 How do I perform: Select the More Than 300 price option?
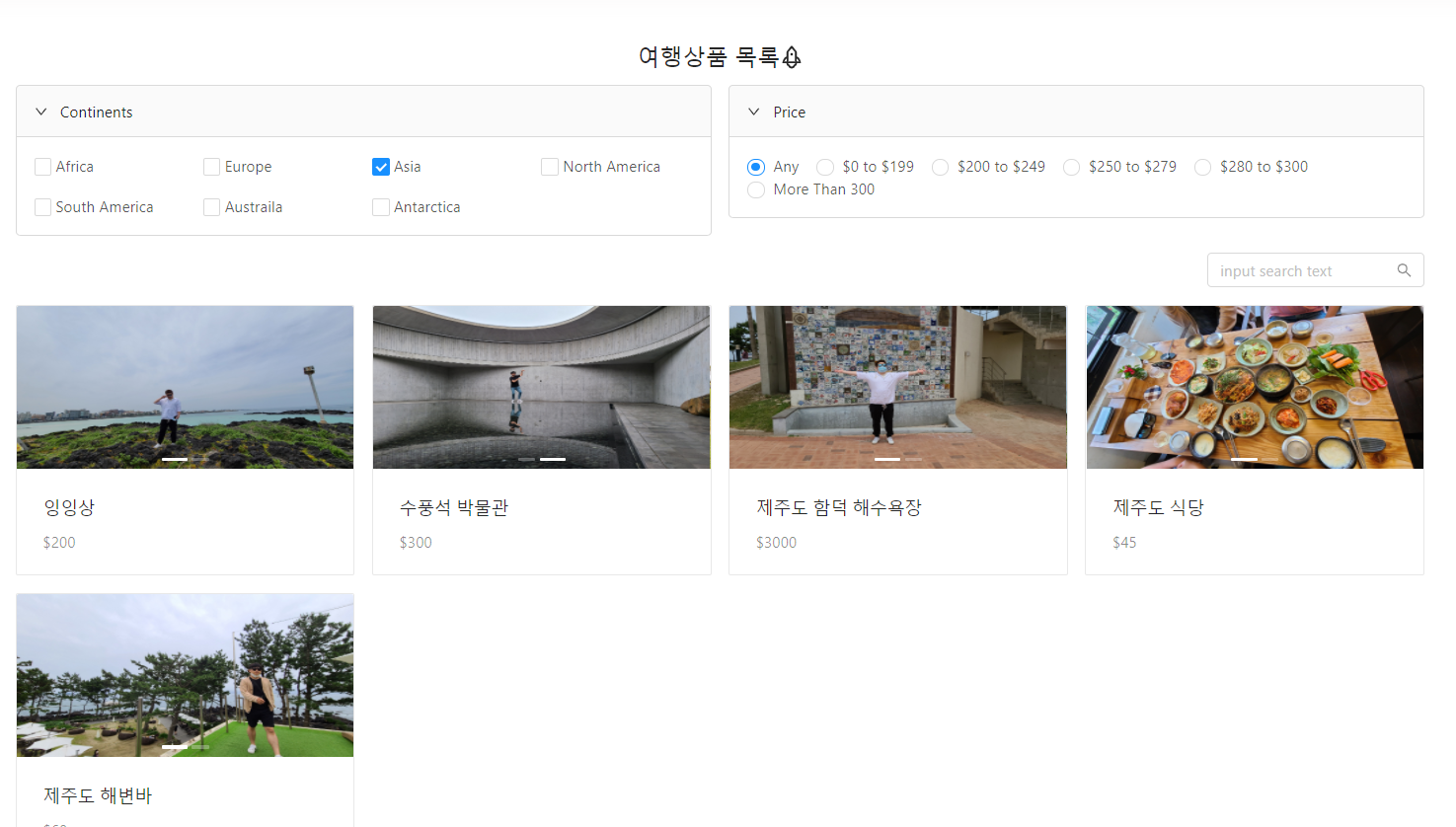click(x=755, y=189)
